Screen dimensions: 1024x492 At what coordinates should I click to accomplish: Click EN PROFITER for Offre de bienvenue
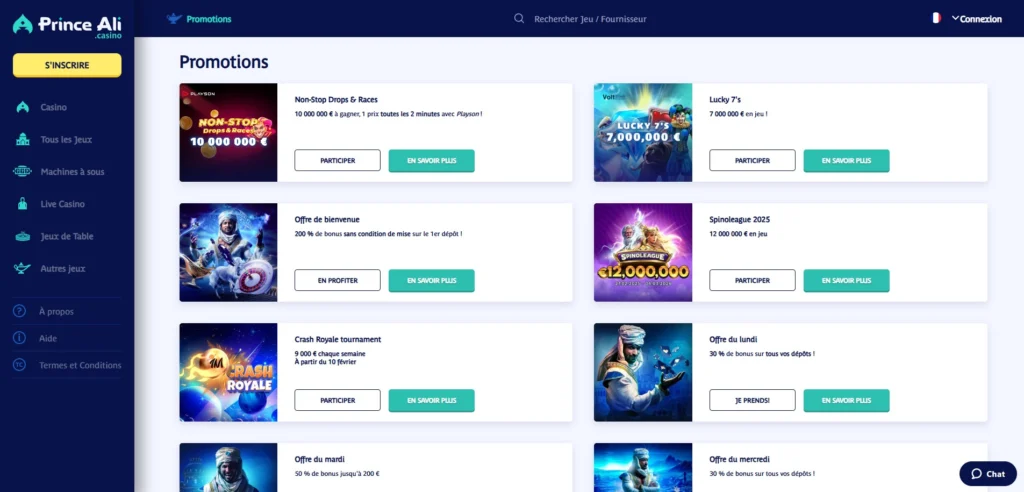tap(337, 280)
